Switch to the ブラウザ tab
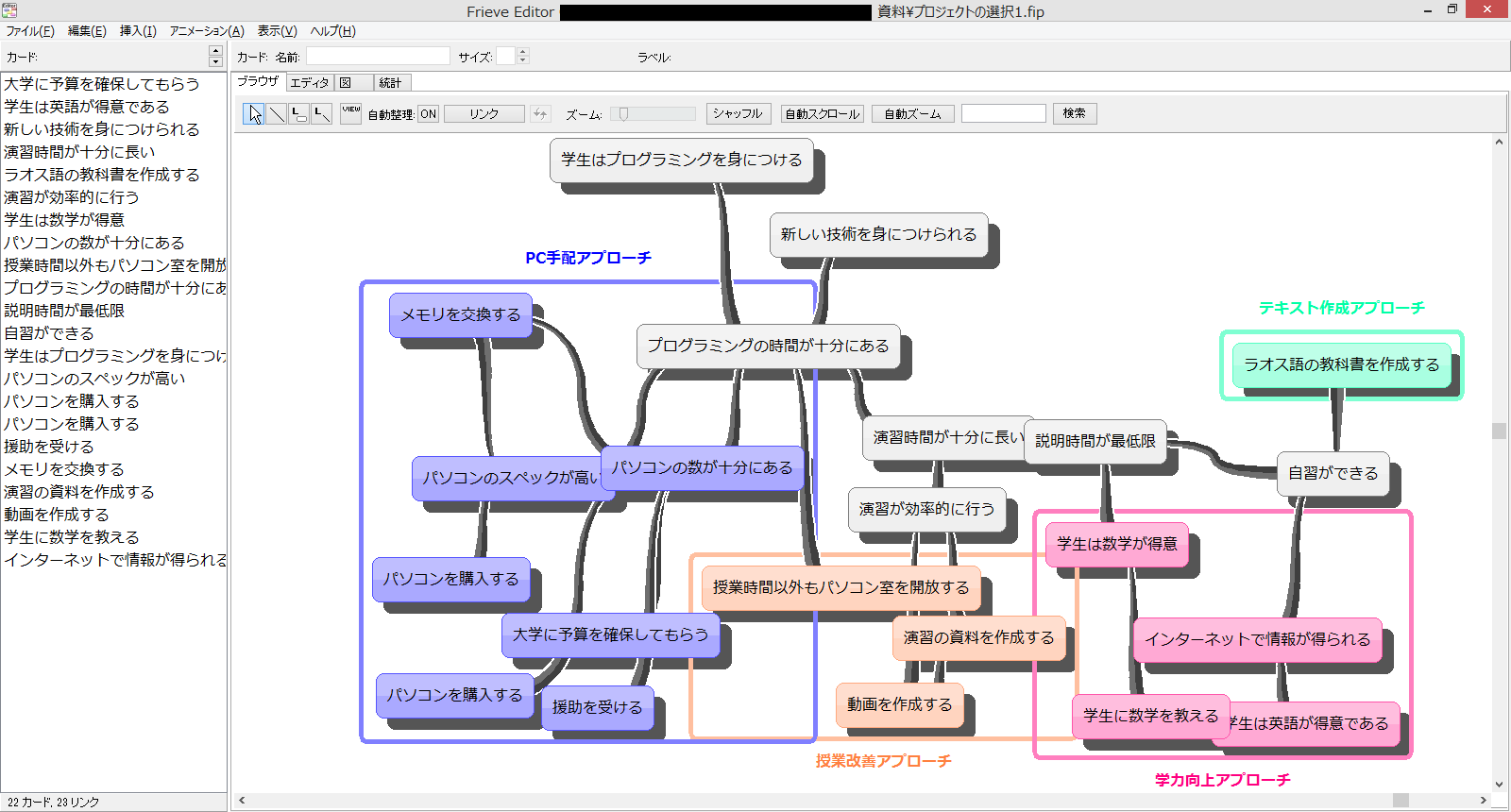Viewport: 1511px width, 812px height. click(258, 82)
